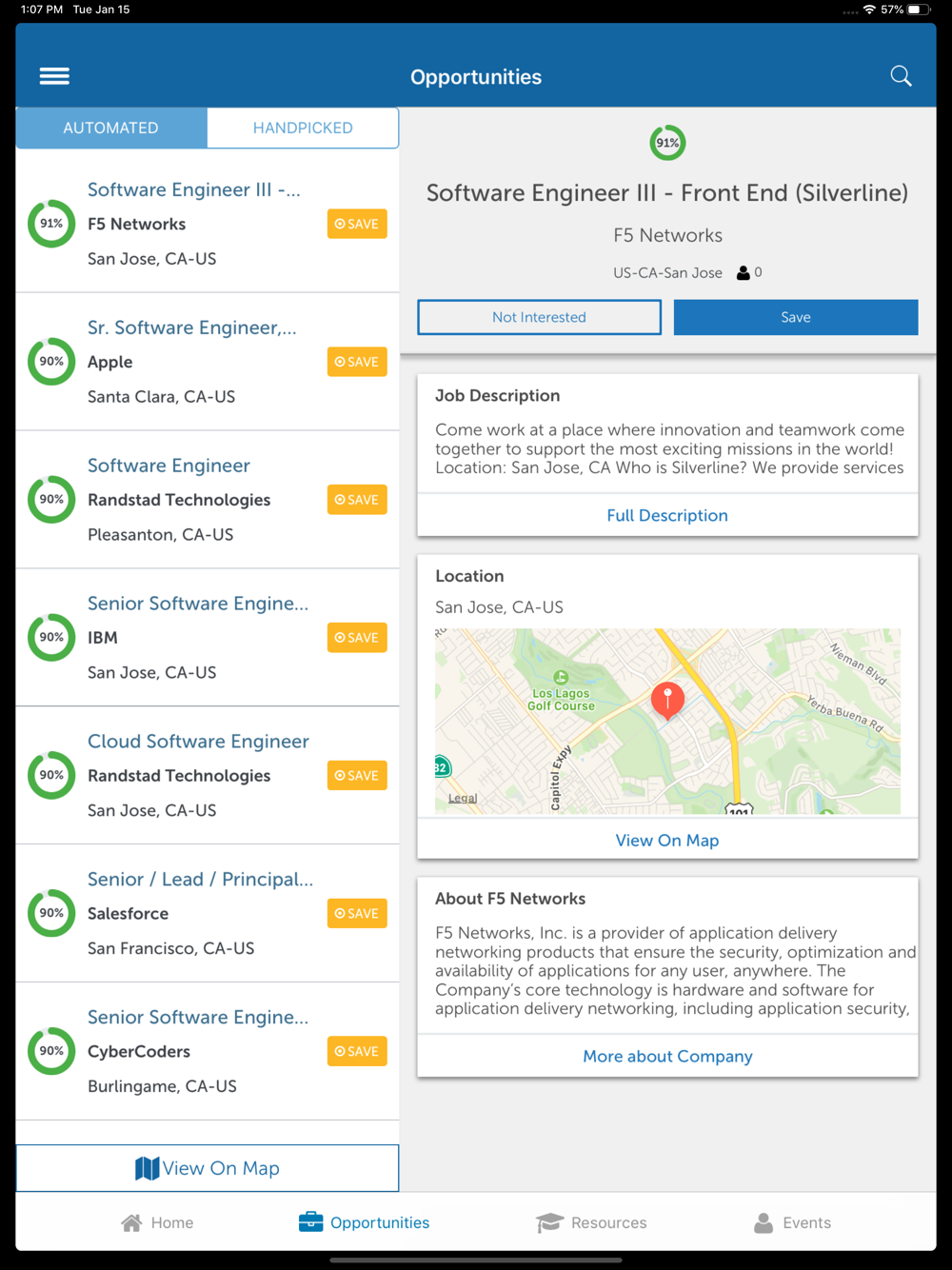952x1270 pixels.
Task: Click the 90% circle for Randstad Pleasanton job
Action: coord(51,500)
